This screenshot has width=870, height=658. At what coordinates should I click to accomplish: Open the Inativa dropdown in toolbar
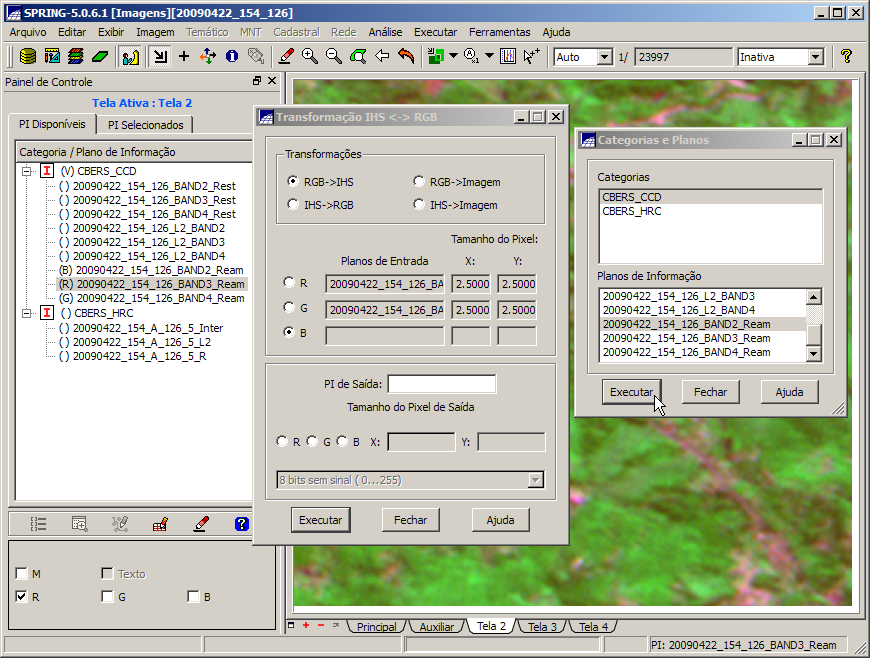815,57
